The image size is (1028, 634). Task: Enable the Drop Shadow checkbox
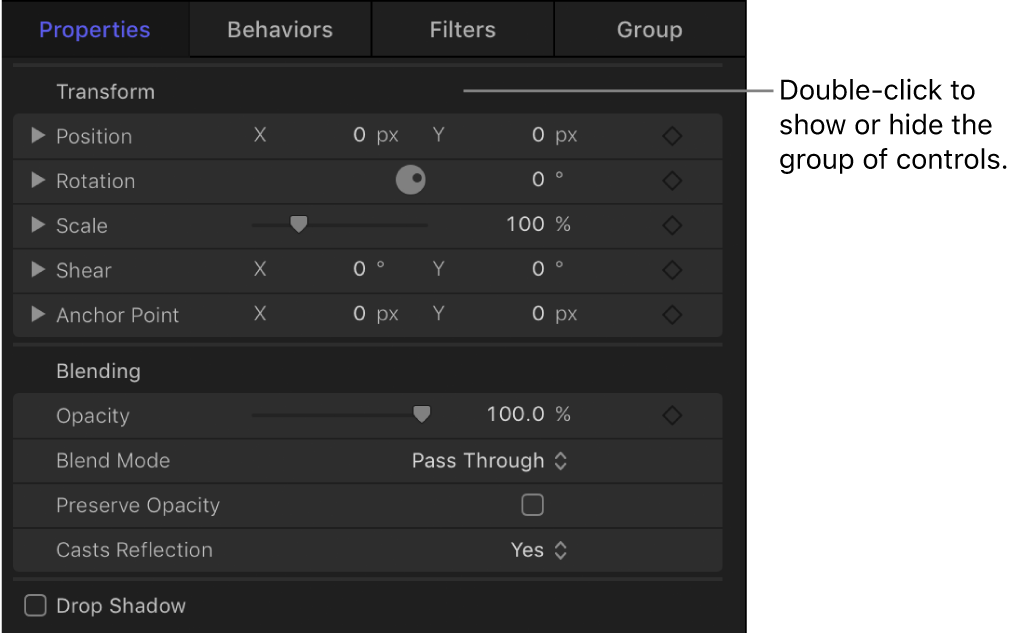[34, 605]
